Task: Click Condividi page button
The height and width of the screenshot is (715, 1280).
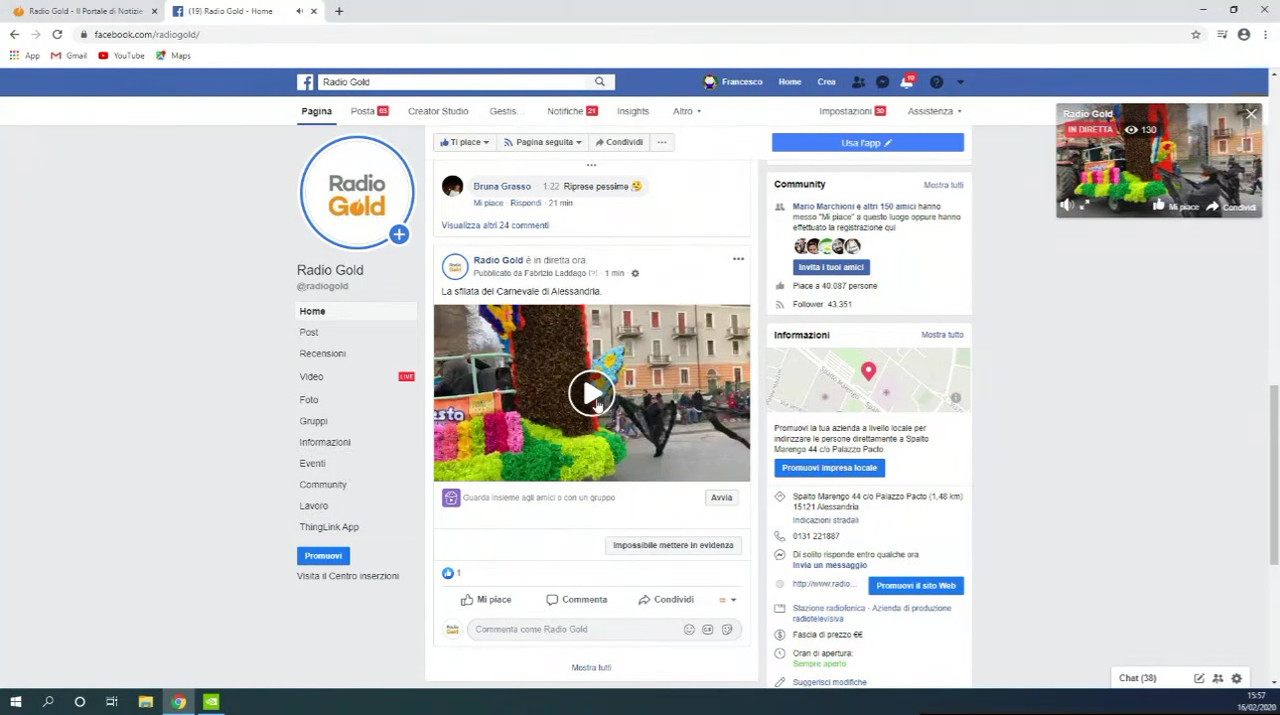Action: pyautogui.click(x=619, y=142)
